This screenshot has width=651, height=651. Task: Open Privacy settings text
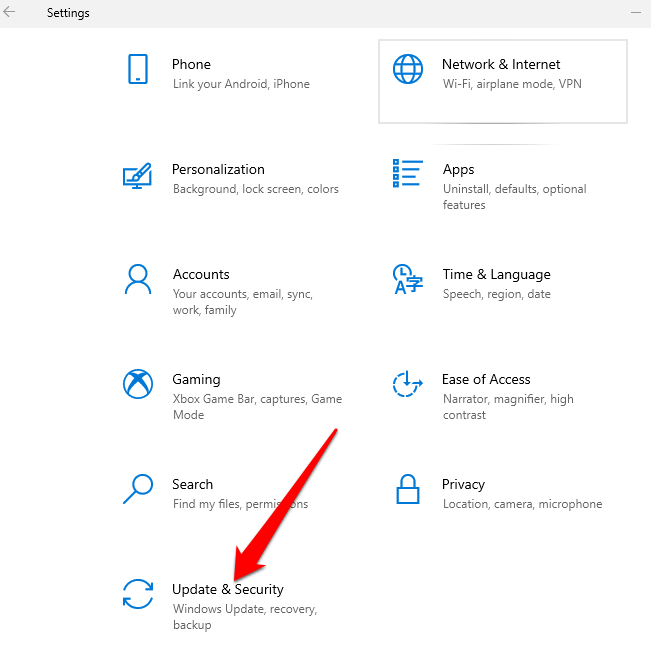coord(463,484)
